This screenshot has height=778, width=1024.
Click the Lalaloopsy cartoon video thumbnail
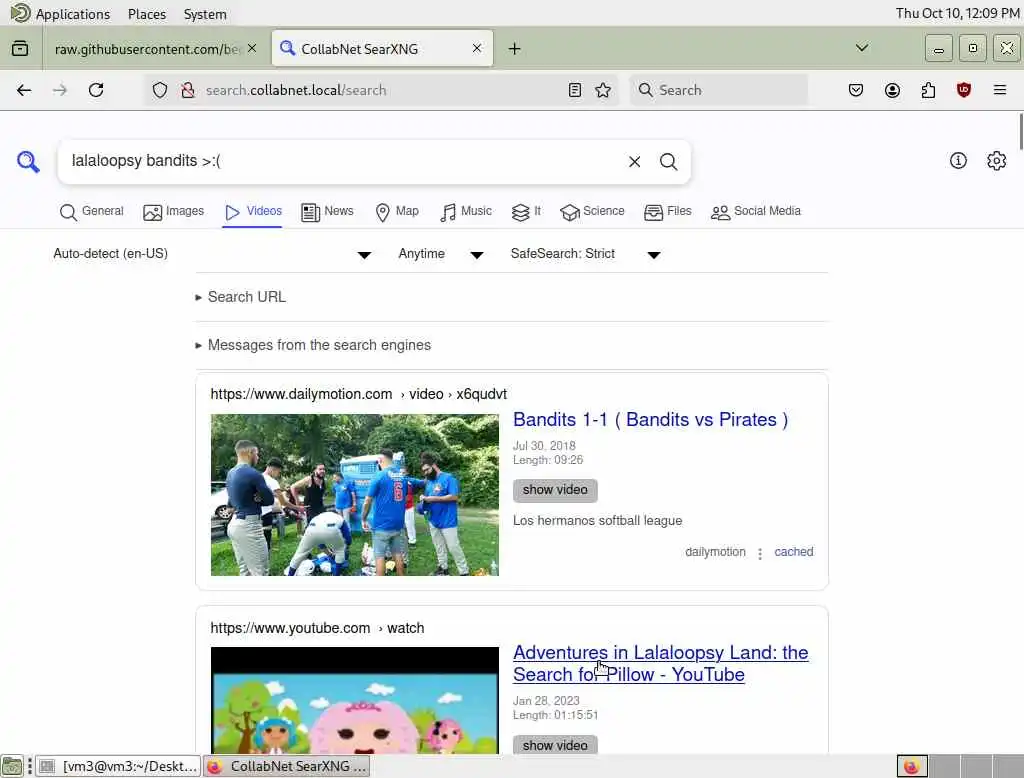(x=355, y=700)
